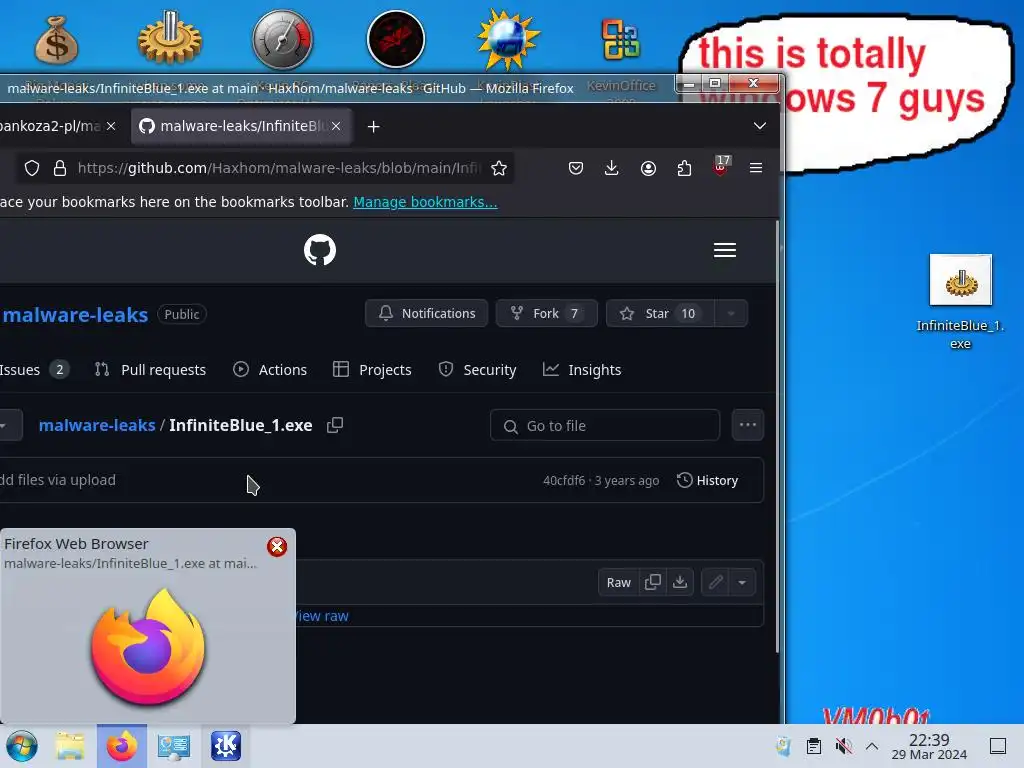1024x768 pixels.
Task: Open a new browser tab
Action: click(374, 126)
